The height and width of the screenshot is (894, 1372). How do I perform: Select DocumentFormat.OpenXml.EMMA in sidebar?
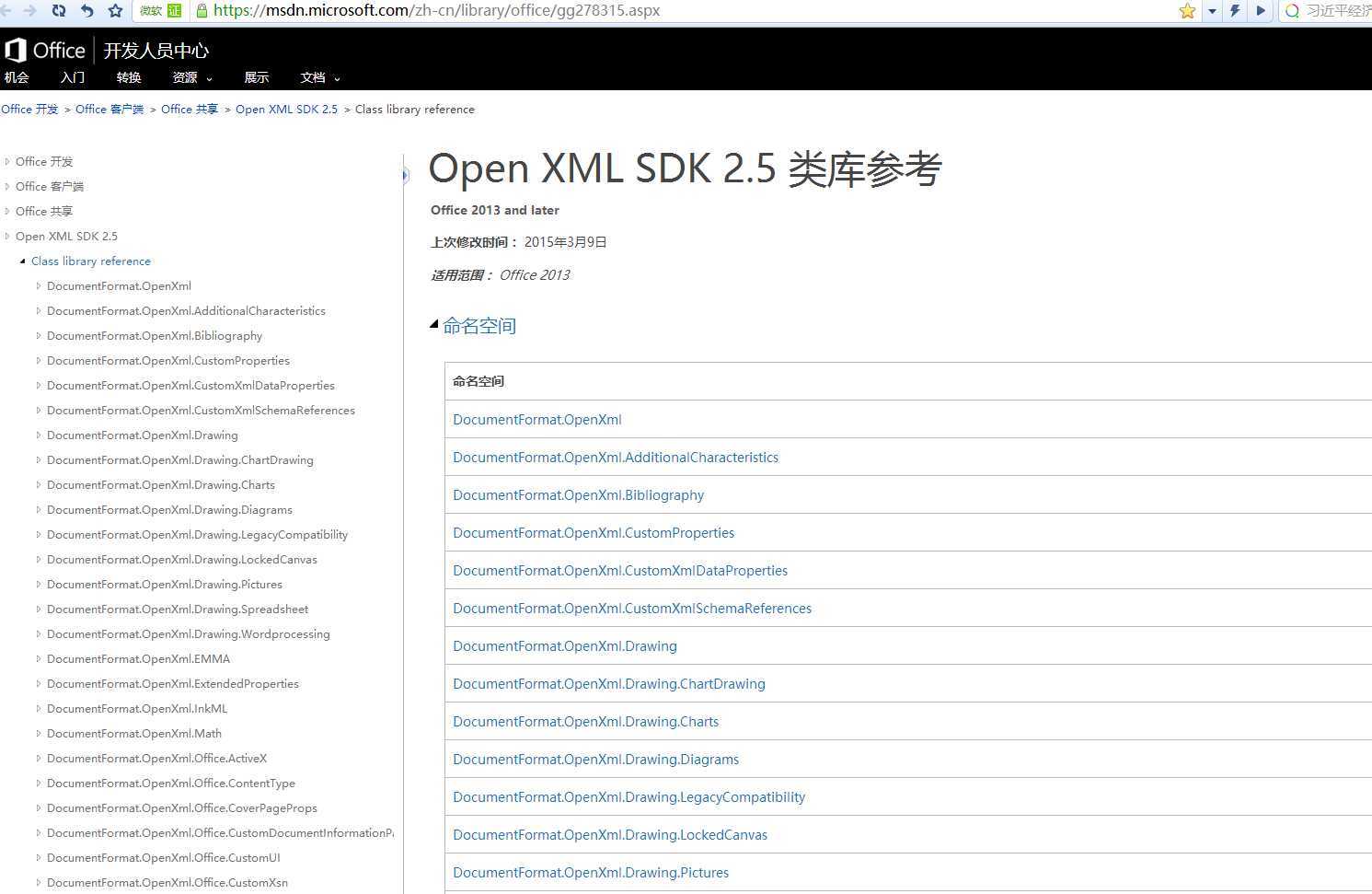[138, 659]
